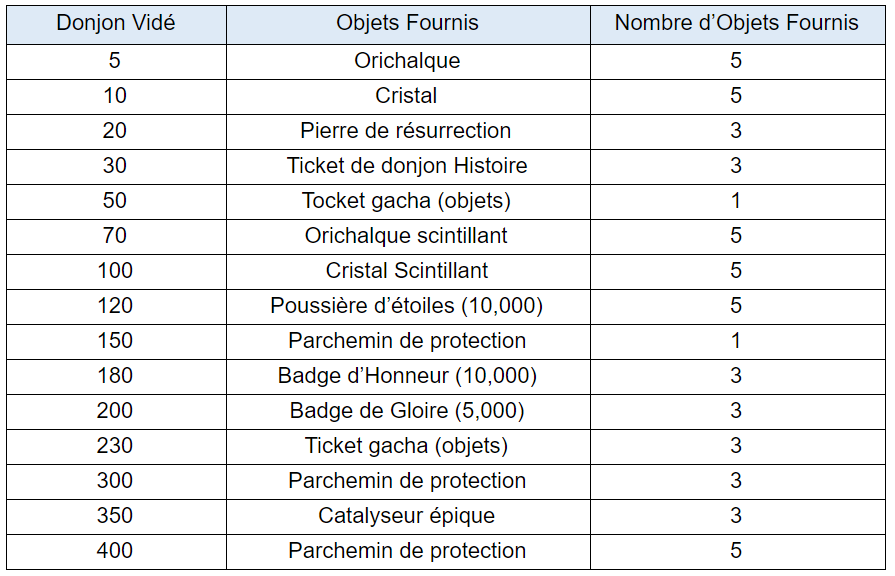The height and width of the screenshot is (576, 895).
Task: Click the dungeon count "350" cell
Action: [116, 516]
